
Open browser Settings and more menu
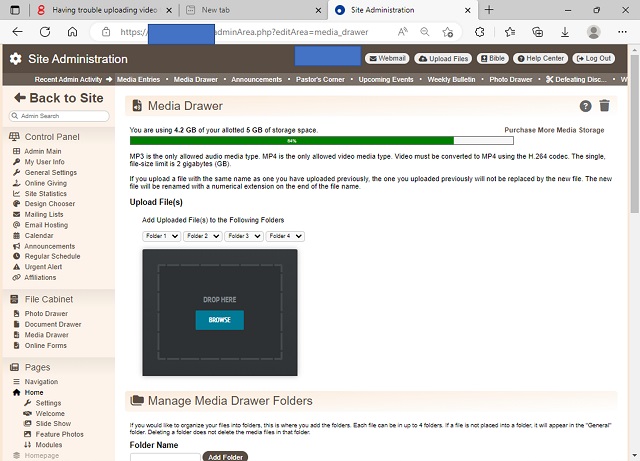click(622, 32)
